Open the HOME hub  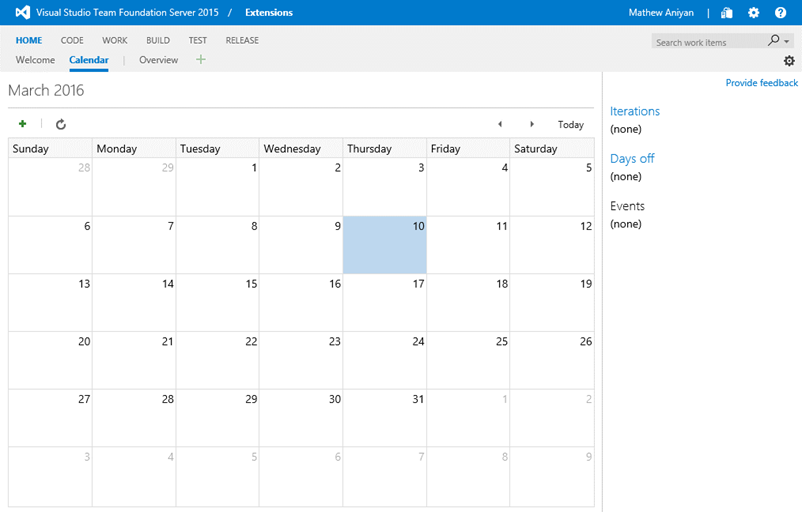[29, 40]
